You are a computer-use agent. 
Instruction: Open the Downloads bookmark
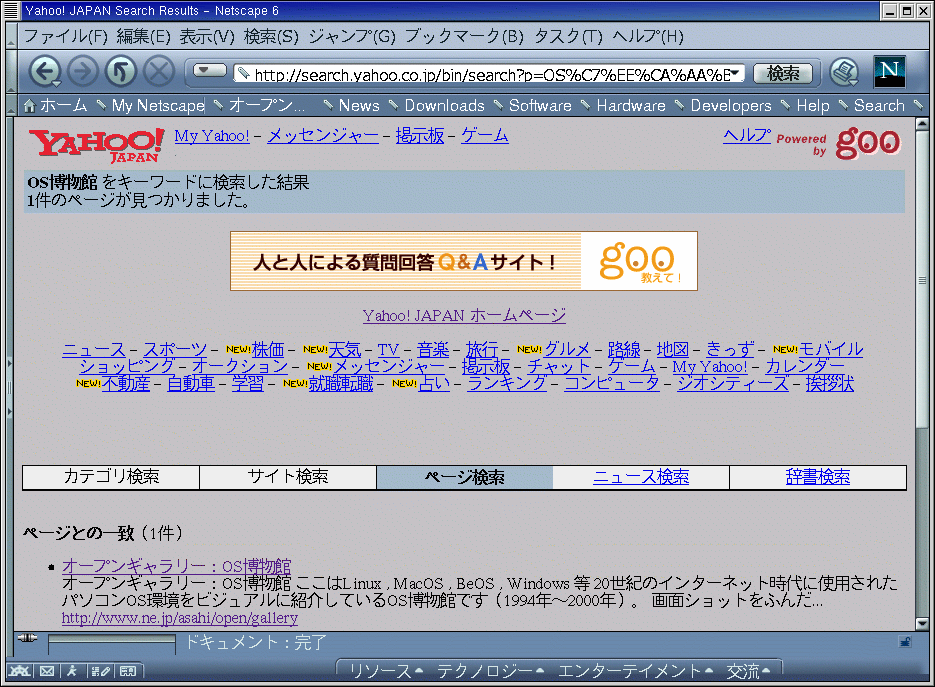click(x=445, y=106)
